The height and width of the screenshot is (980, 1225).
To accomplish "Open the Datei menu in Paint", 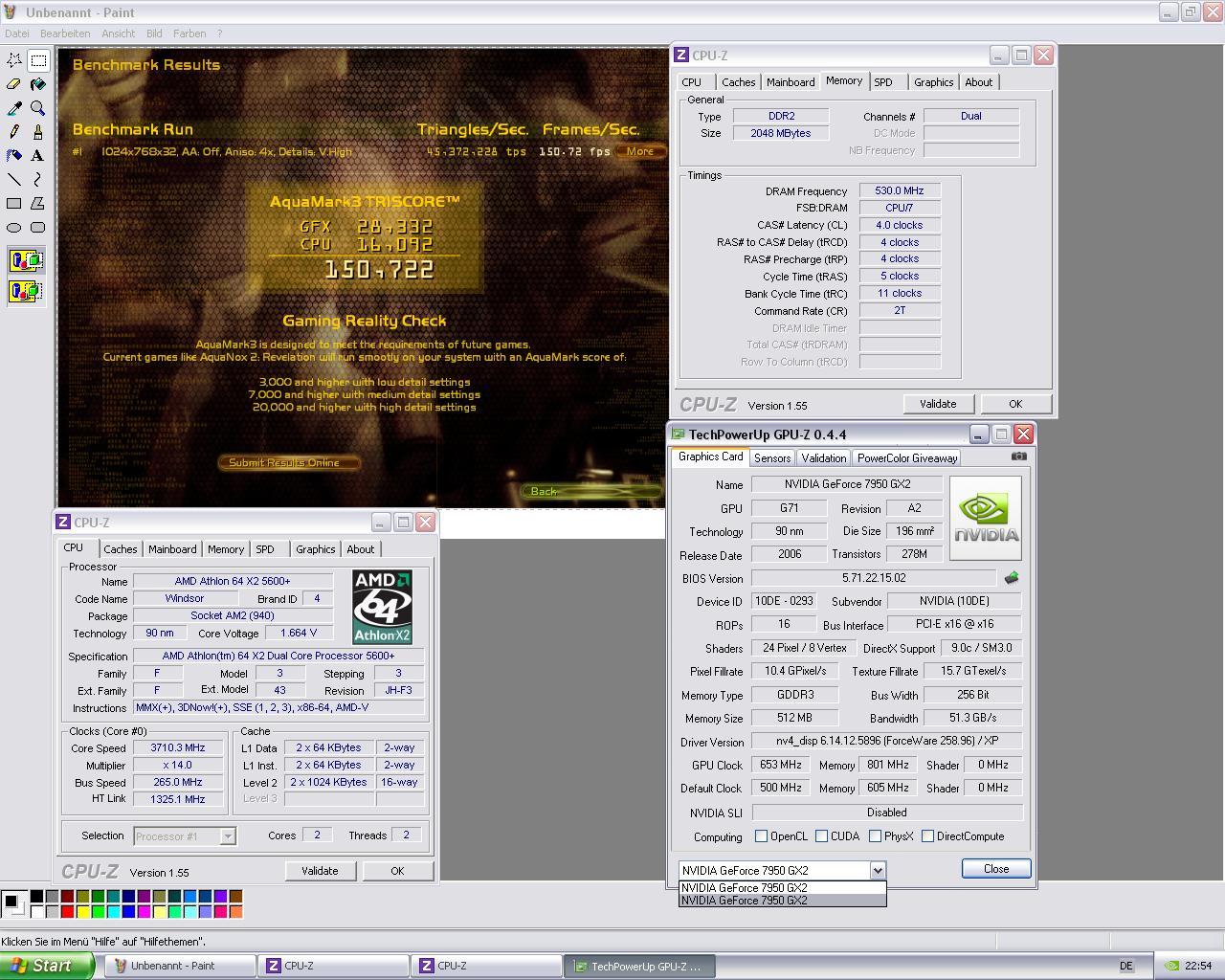I will 17,33.
